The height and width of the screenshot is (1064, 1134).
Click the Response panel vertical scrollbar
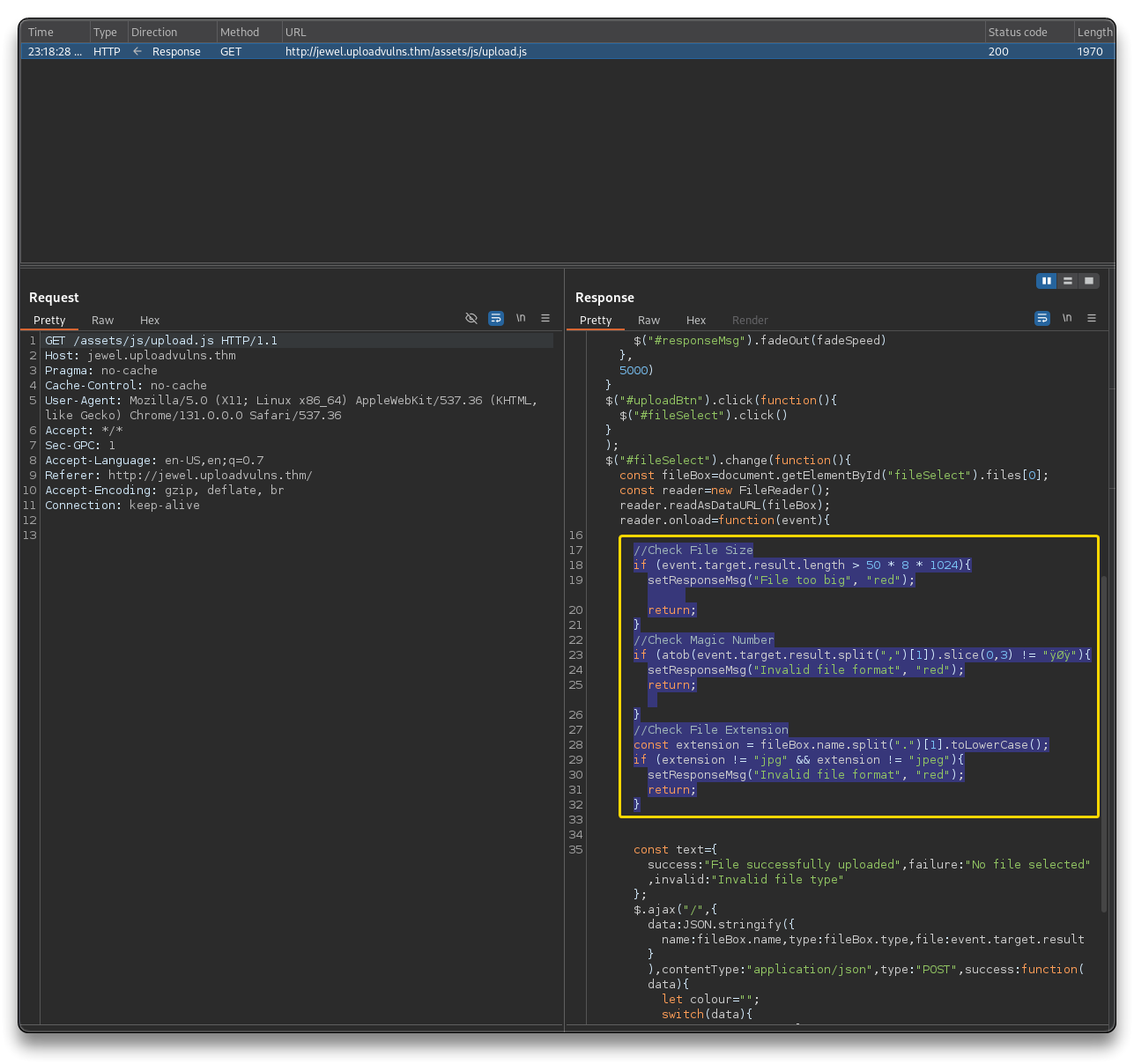pyautogui.click(x=1104, y=744)
